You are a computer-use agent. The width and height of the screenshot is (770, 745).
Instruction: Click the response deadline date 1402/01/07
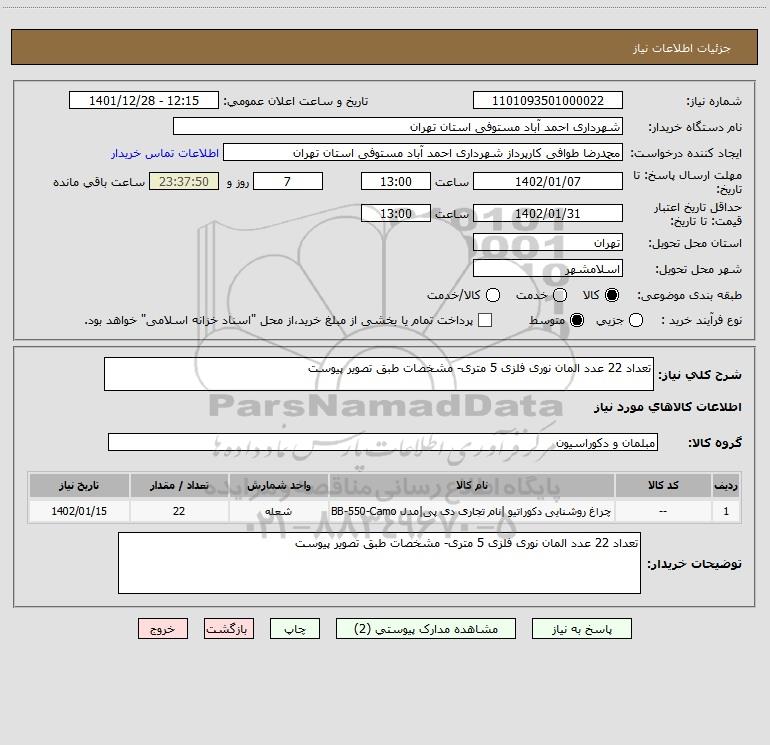(x=548, y=181)
